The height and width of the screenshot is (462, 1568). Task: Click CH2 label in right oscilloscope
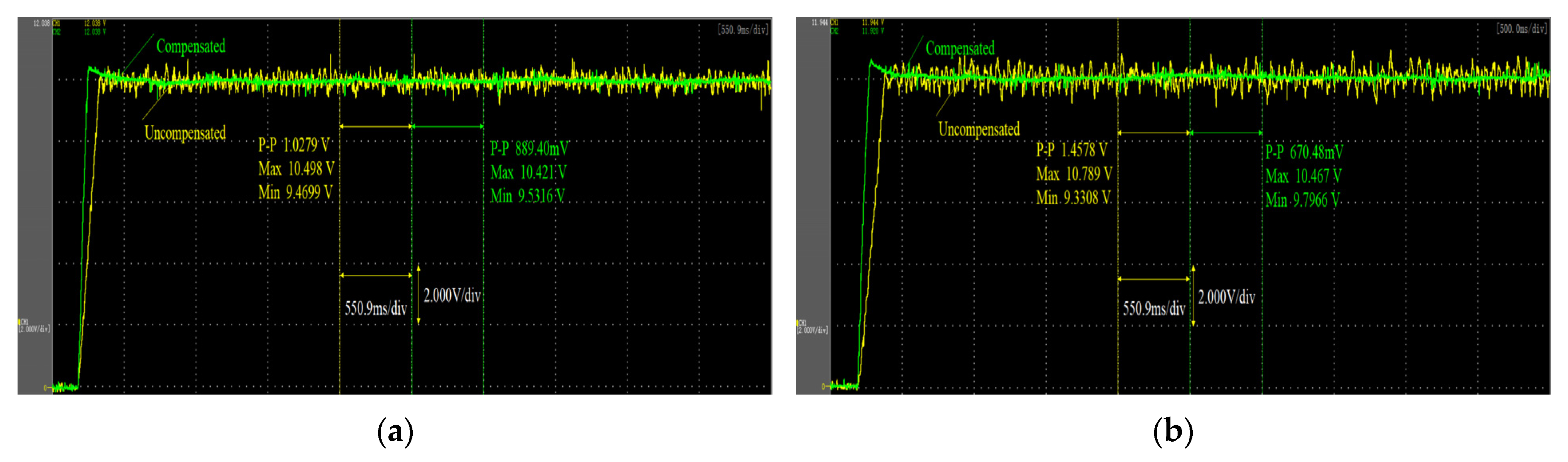(835, 31)
